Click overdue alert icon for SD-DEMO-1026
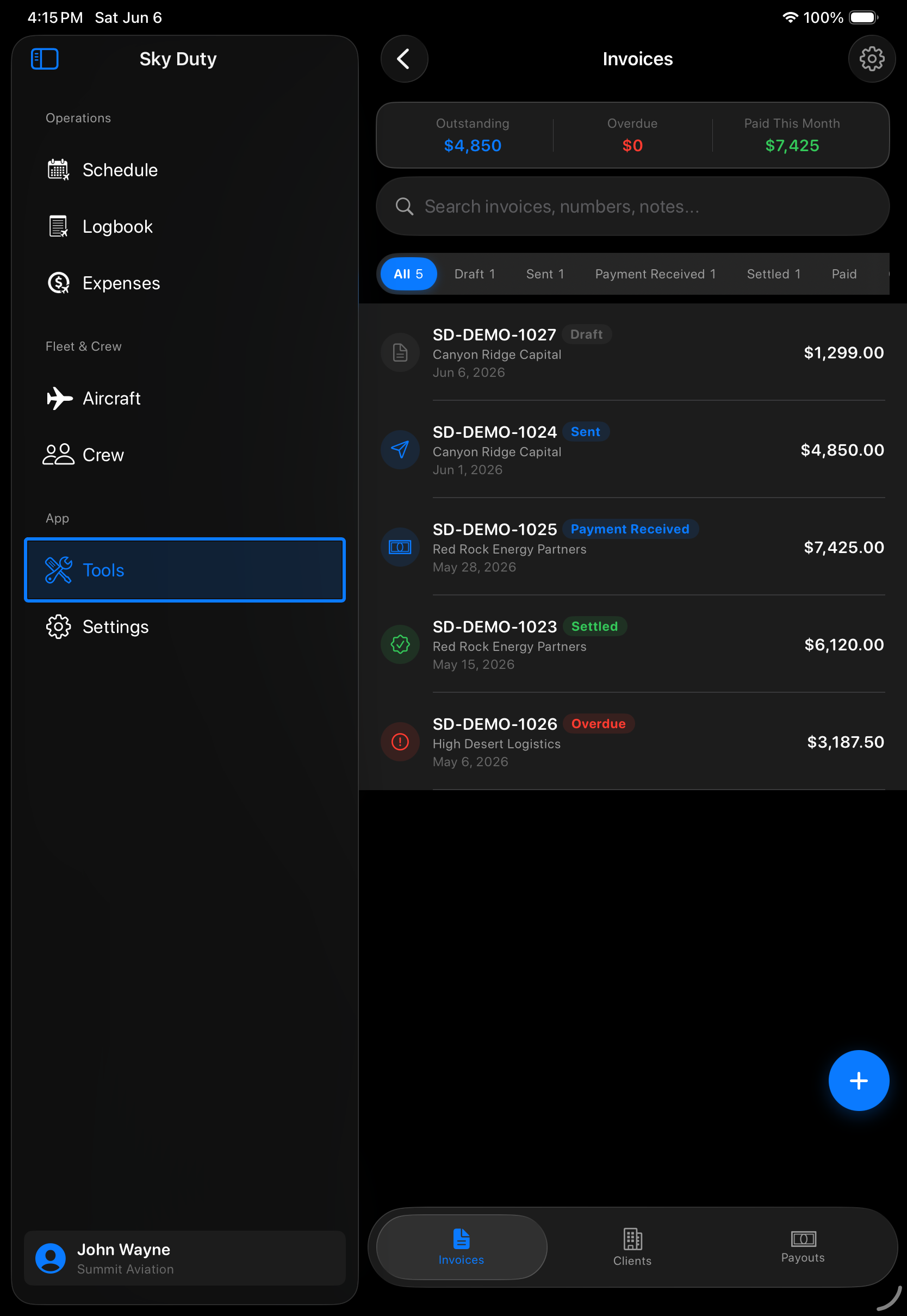Screen dimensions: 907x1316 point(400,742)
